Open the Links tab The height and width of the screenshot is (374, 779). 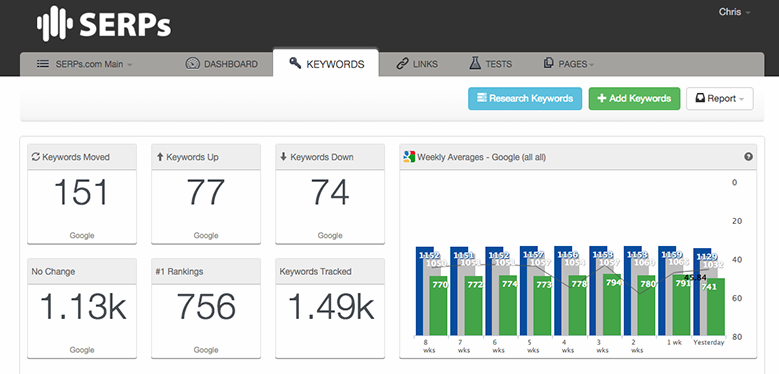pyautogui.click(x=417, y=64)
